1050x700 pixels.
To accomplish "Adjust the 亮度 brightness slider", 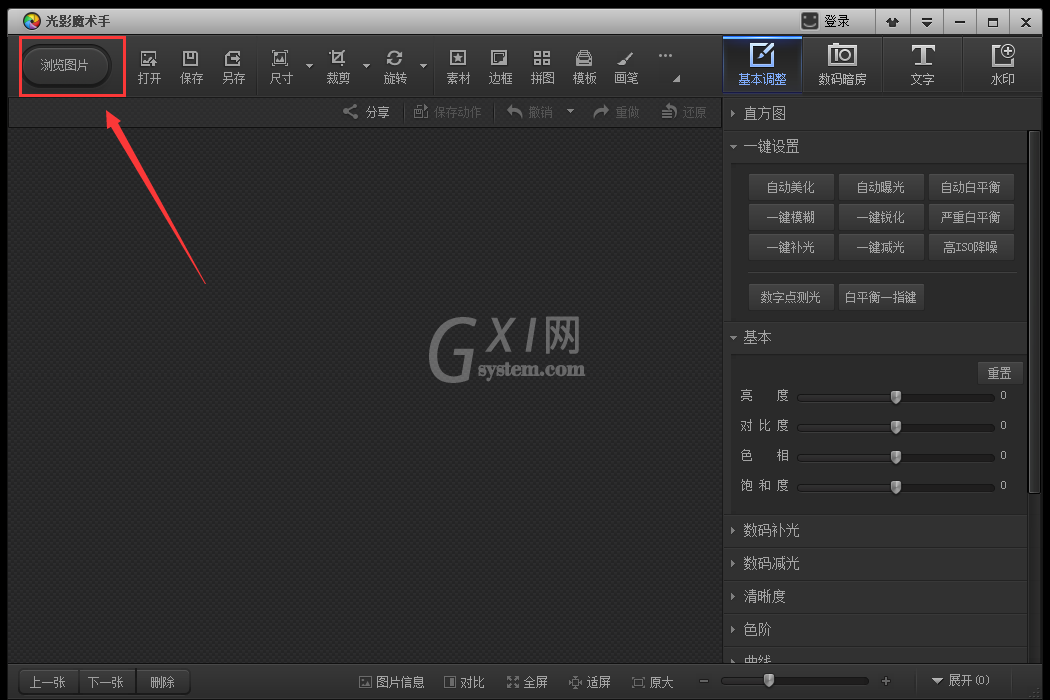I will [x=895, y=397].
